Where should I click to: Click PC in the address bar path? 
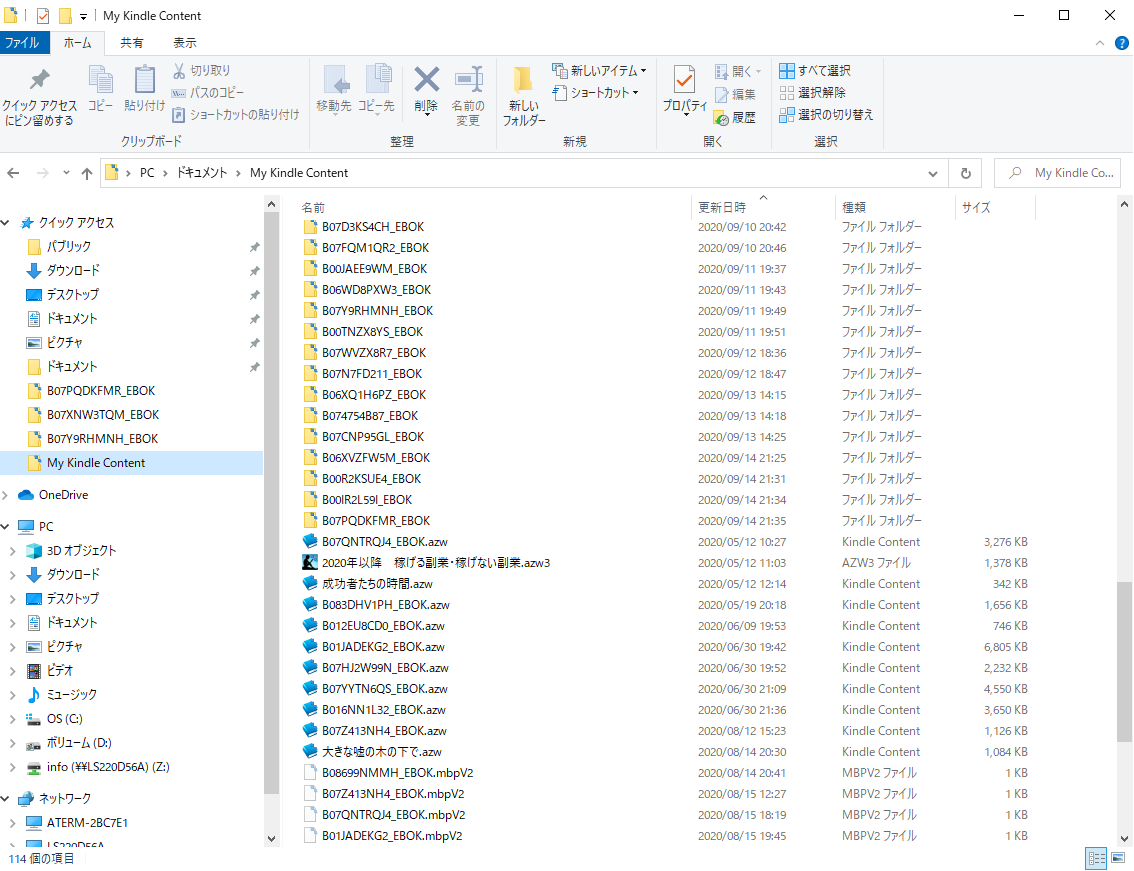147,173
